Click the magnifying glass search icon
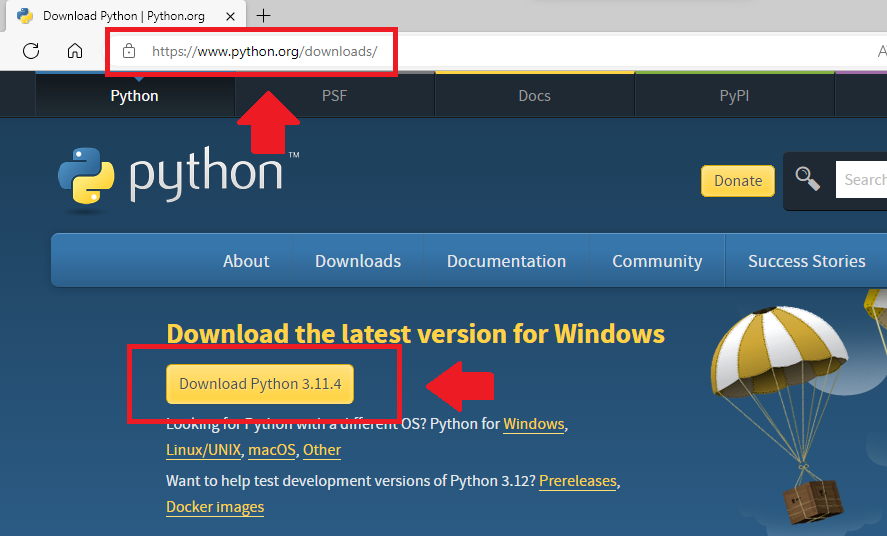Viewport: 887px width, 536px height. (807, 179)
